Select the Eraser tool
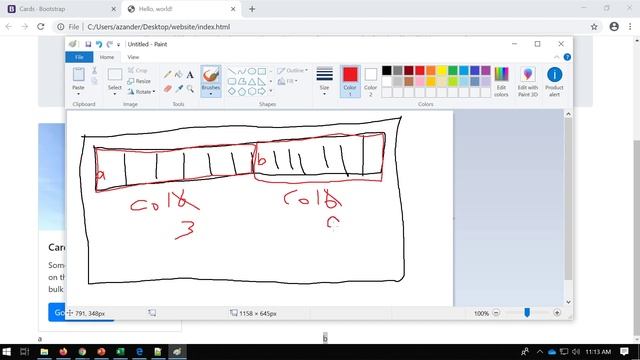The image size is (640, 360). coord(167,88)
